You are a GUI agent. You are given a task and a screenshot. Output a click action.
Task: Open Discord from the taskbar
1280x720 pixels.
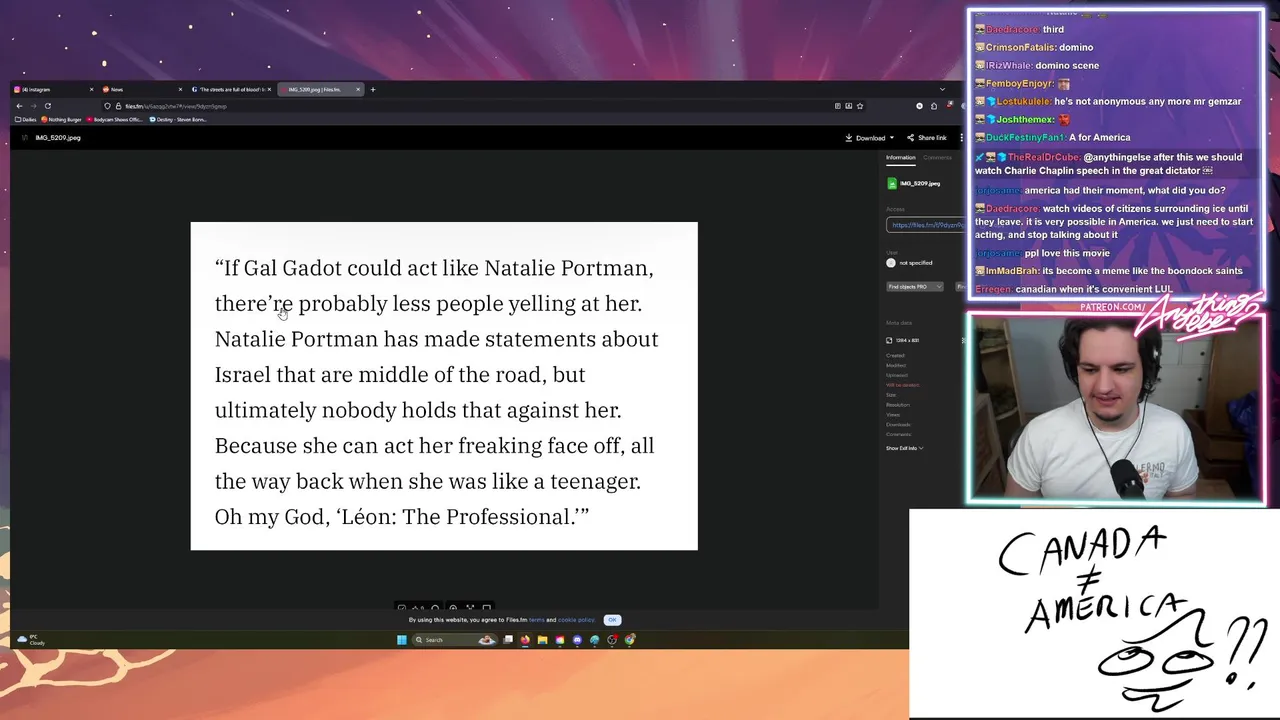point(577,640)
